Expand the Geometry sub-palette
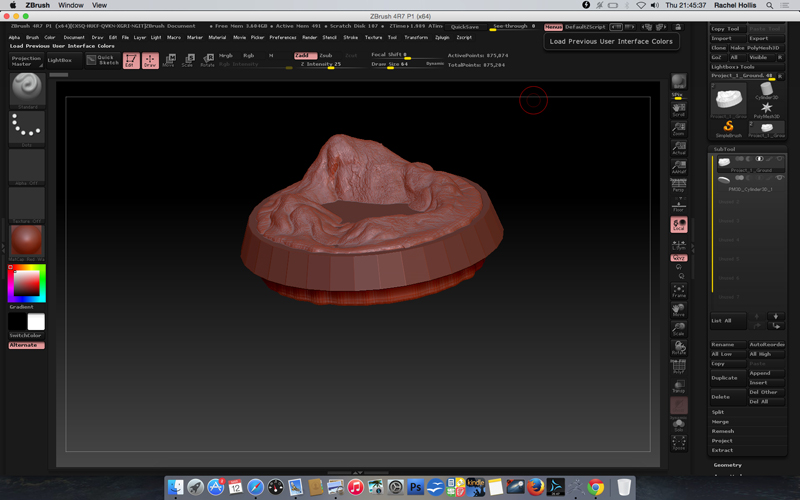Screen dimensions: 800x500 (x=728, y=465)
